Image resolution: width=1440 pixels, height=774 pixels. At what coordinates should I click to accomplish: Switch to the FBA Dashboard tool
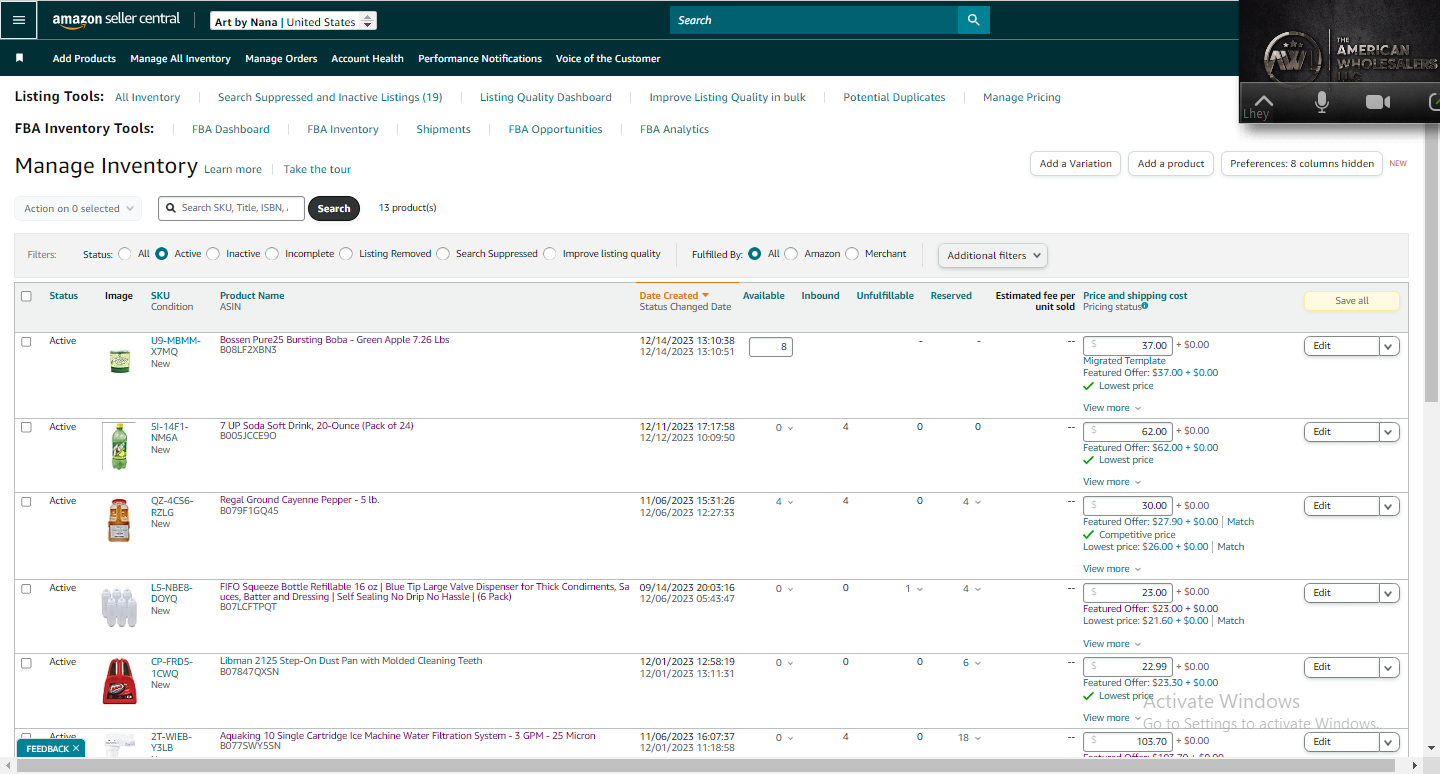click(x=231, y=129)
